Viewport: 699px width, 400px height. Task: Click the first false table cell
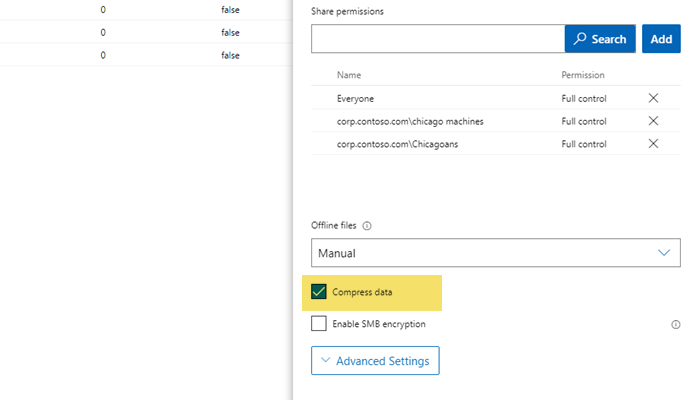[x=230, y=9]
